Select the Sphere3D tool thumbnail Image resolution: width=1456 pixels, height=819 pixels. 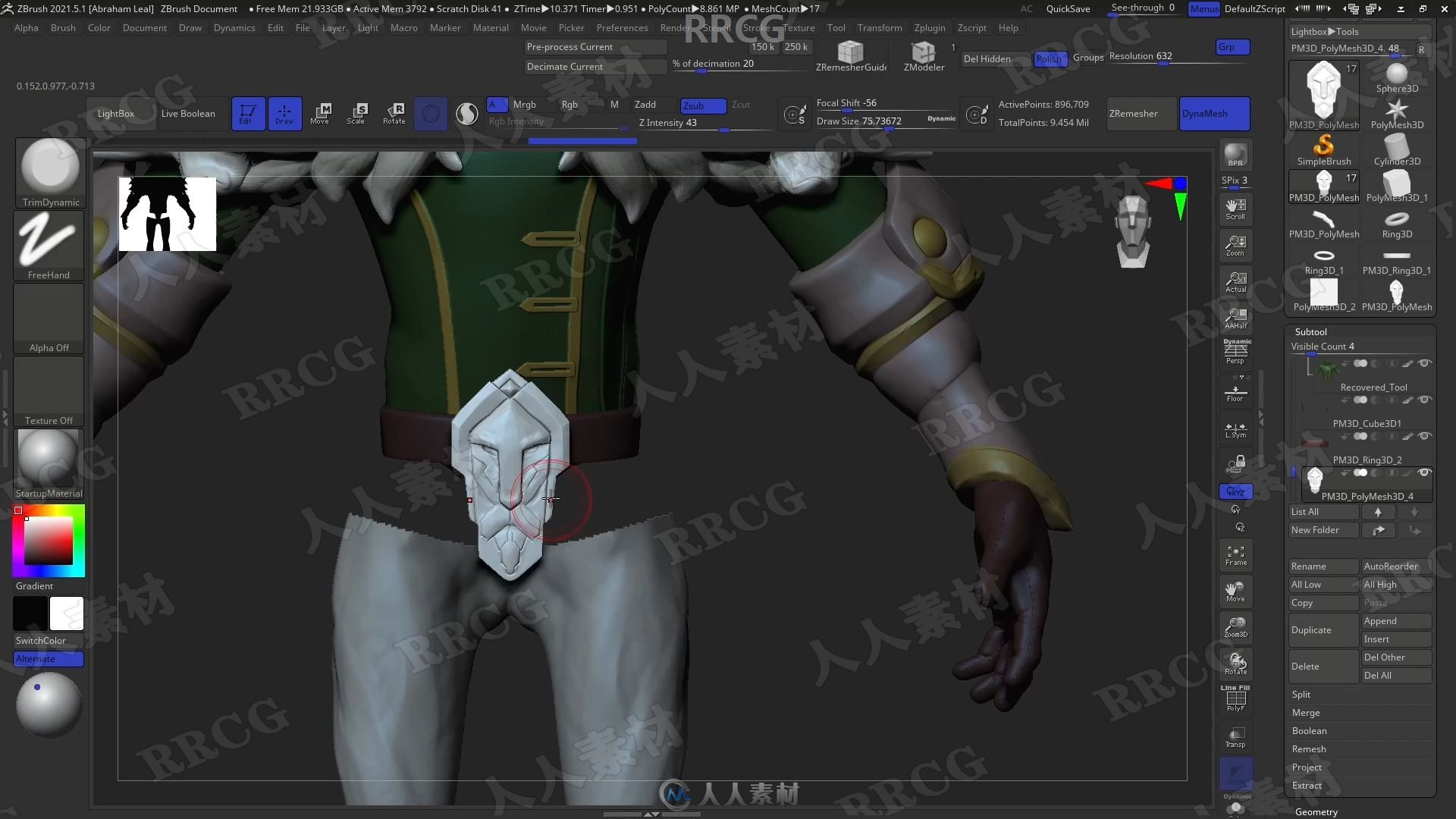pos(1396,77)
